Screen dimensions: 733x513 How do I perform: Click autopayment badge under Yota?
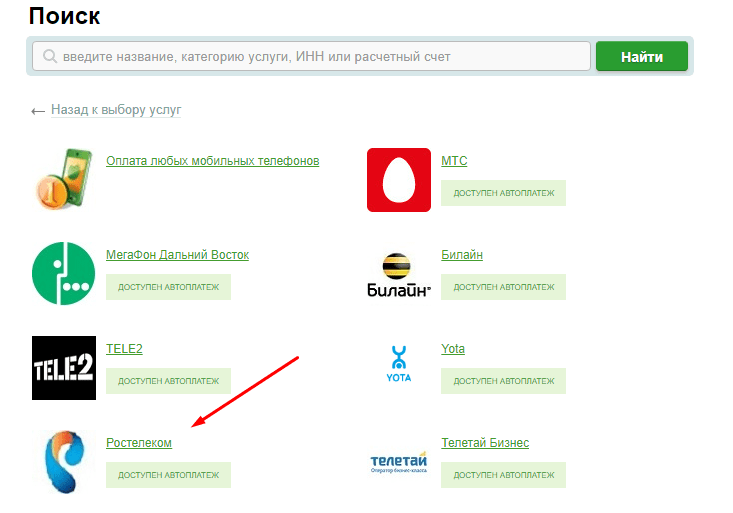pos(503,381)
